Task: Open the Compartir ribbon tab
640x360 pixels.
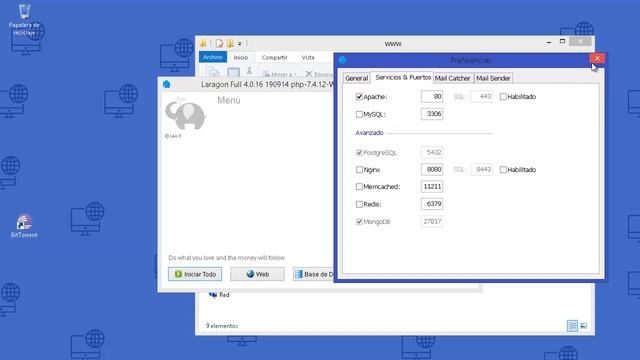Action: (275, 58)
